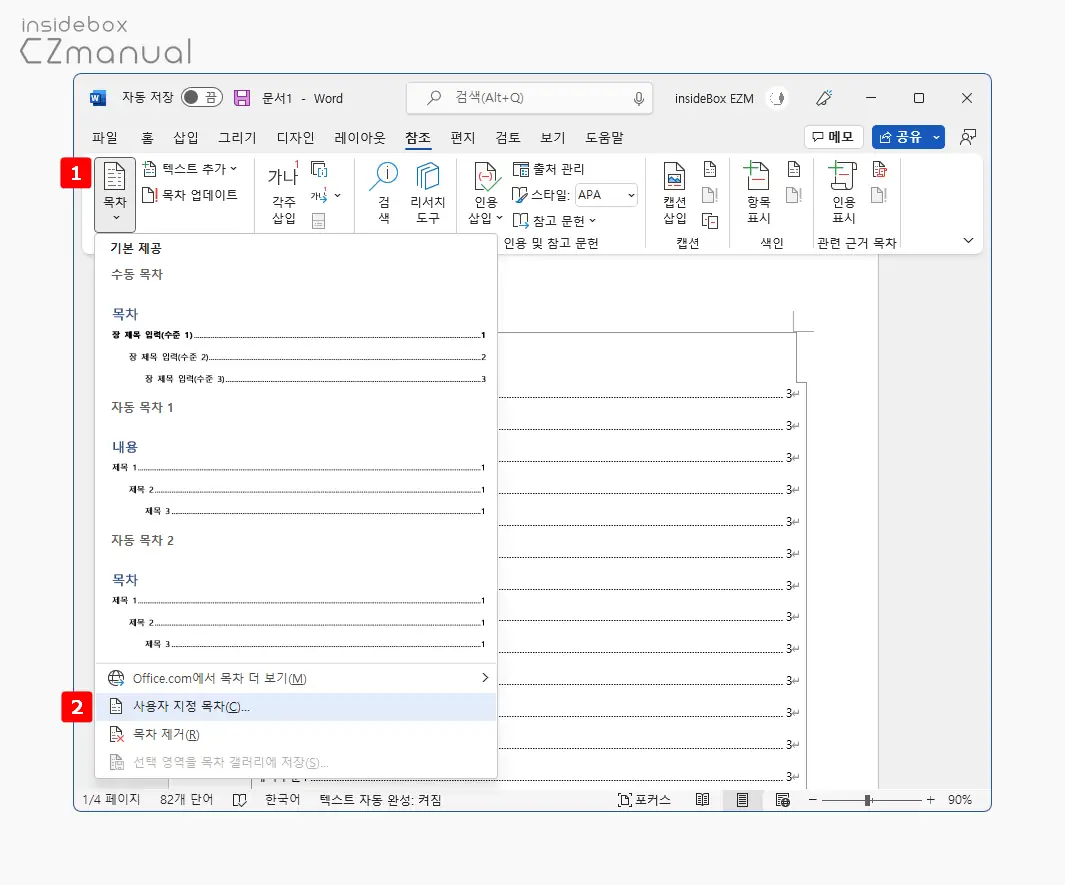Viewport: 1065px width, 885px height.
Task: Switch to the 검토 tab
Action: coord(507,138)
